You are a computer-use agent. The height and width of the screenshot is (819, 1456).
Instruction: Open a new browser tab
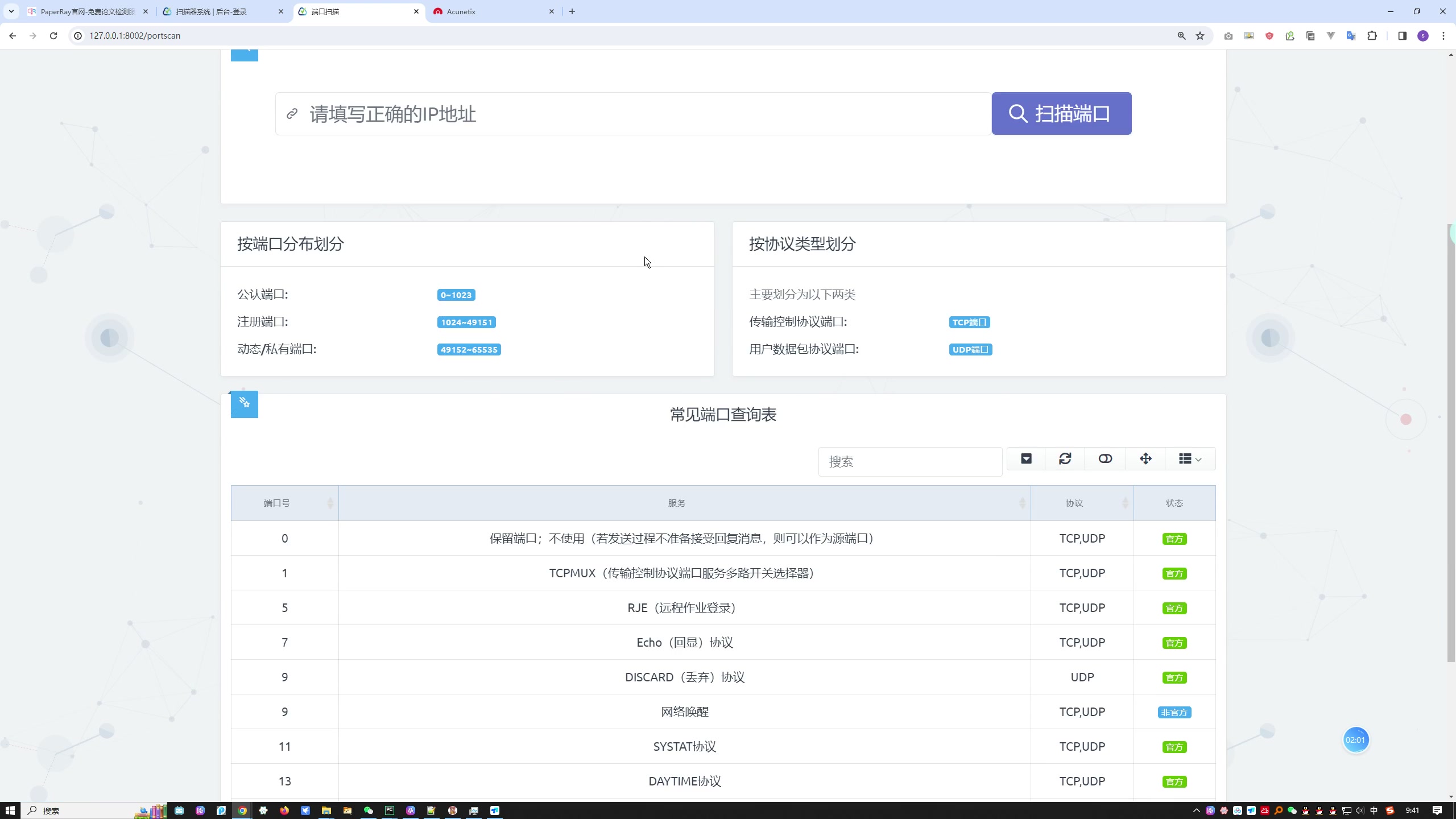click(x=572, y=11)
